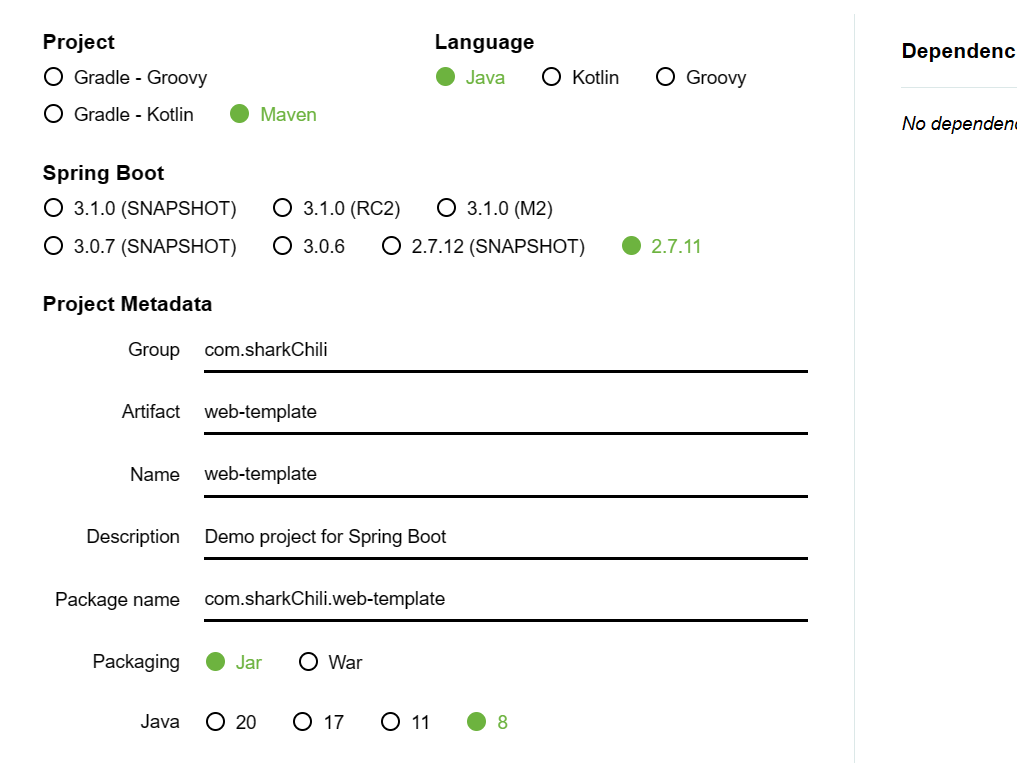Choose Spring Boot 3.1.0 (RC2) version

coord(283,208)
